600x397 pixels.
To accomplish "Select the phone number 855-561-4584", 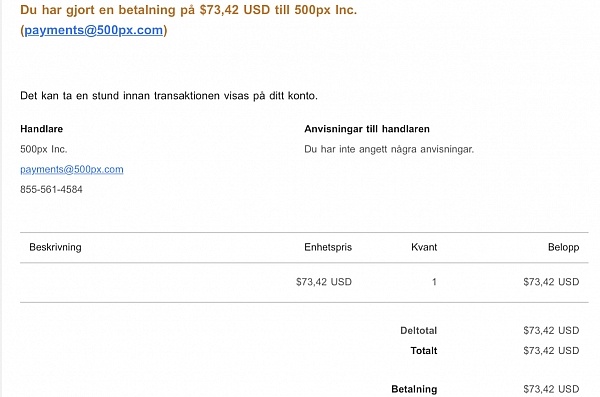I will tap(51, 190).
